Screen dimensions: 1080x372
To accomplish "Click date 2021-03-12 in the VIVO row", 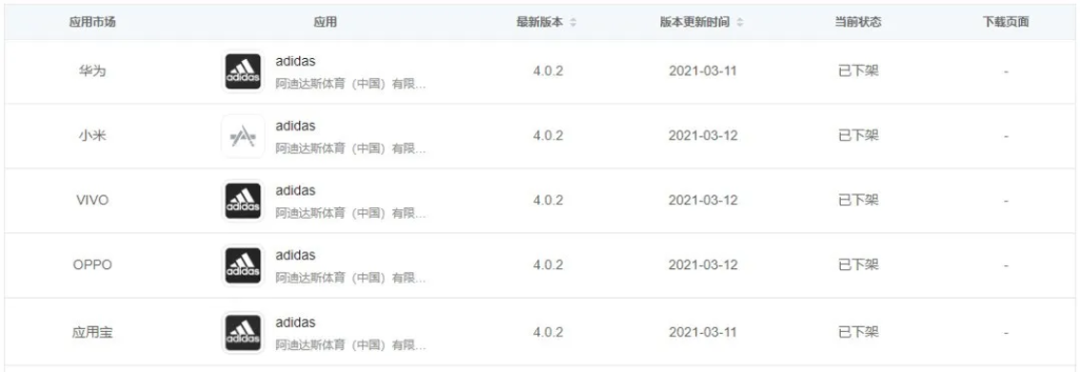I will 703,200.
